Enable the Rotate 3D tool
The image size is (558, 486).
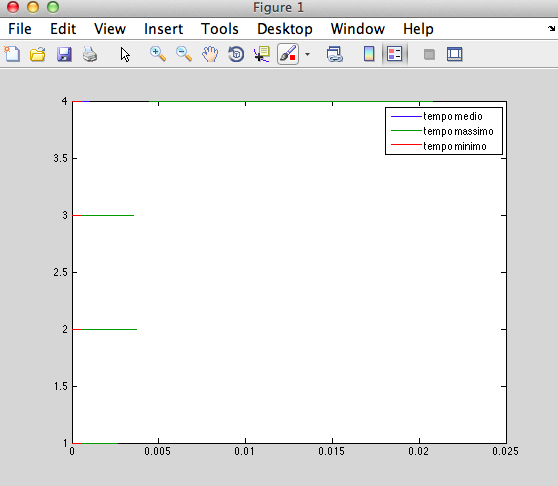coord(236,54)
